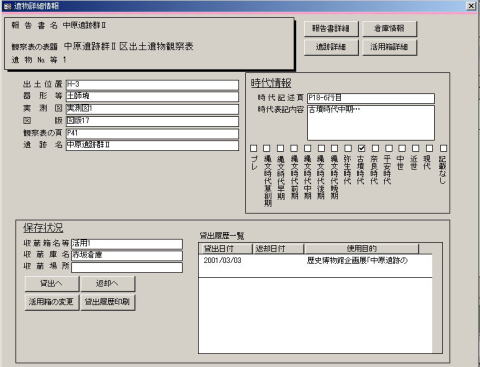Click the 遺跡名 field 中原遺跡群Ⅱ
The image size is (480, 367).
click(x=152, y=145)
